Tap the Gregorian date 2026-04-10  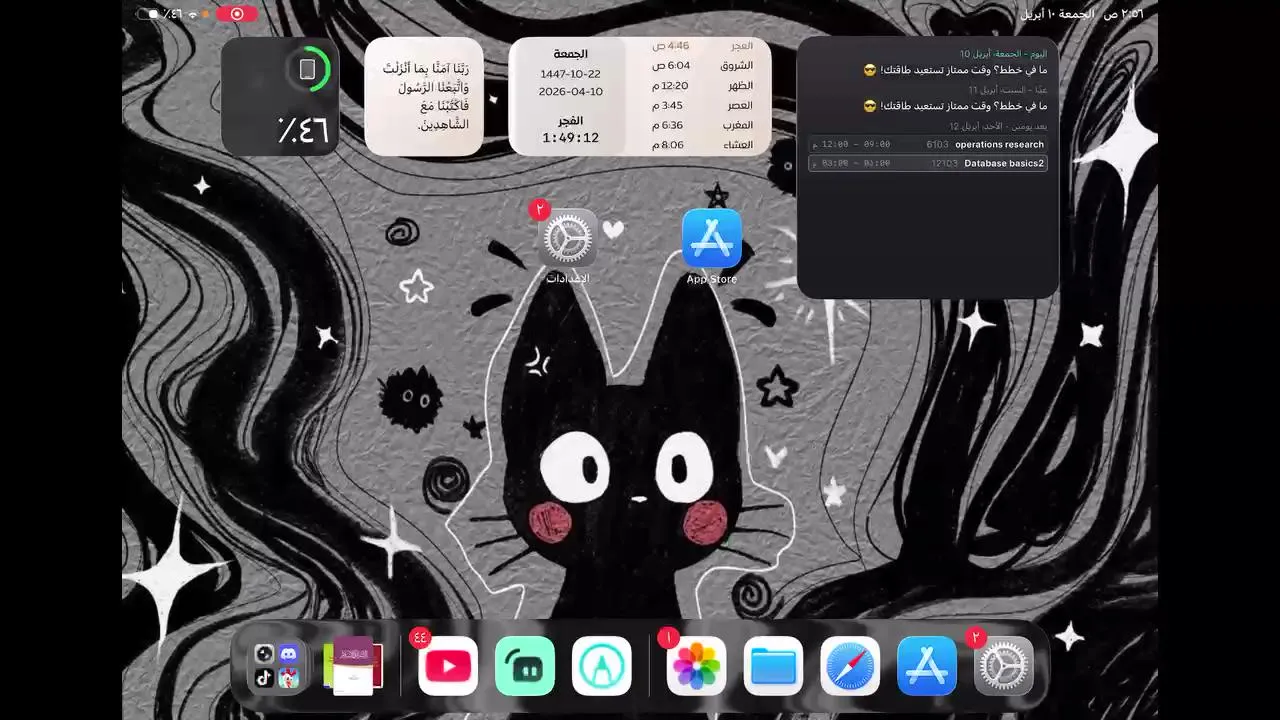570,91
